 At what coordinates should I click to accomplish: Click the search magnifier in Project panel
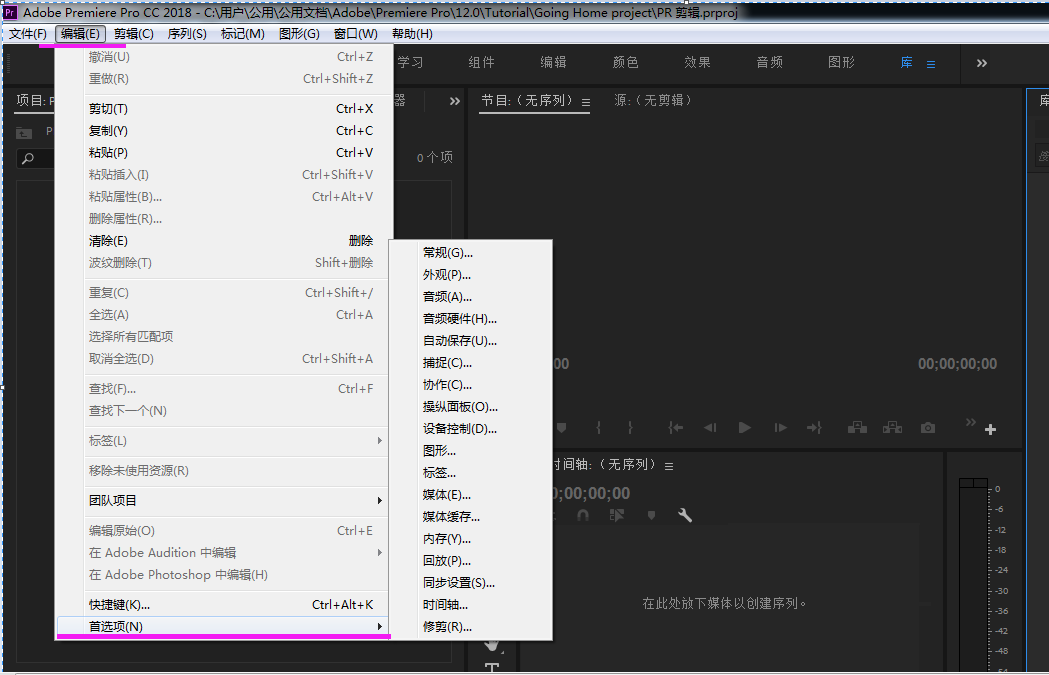27,159
